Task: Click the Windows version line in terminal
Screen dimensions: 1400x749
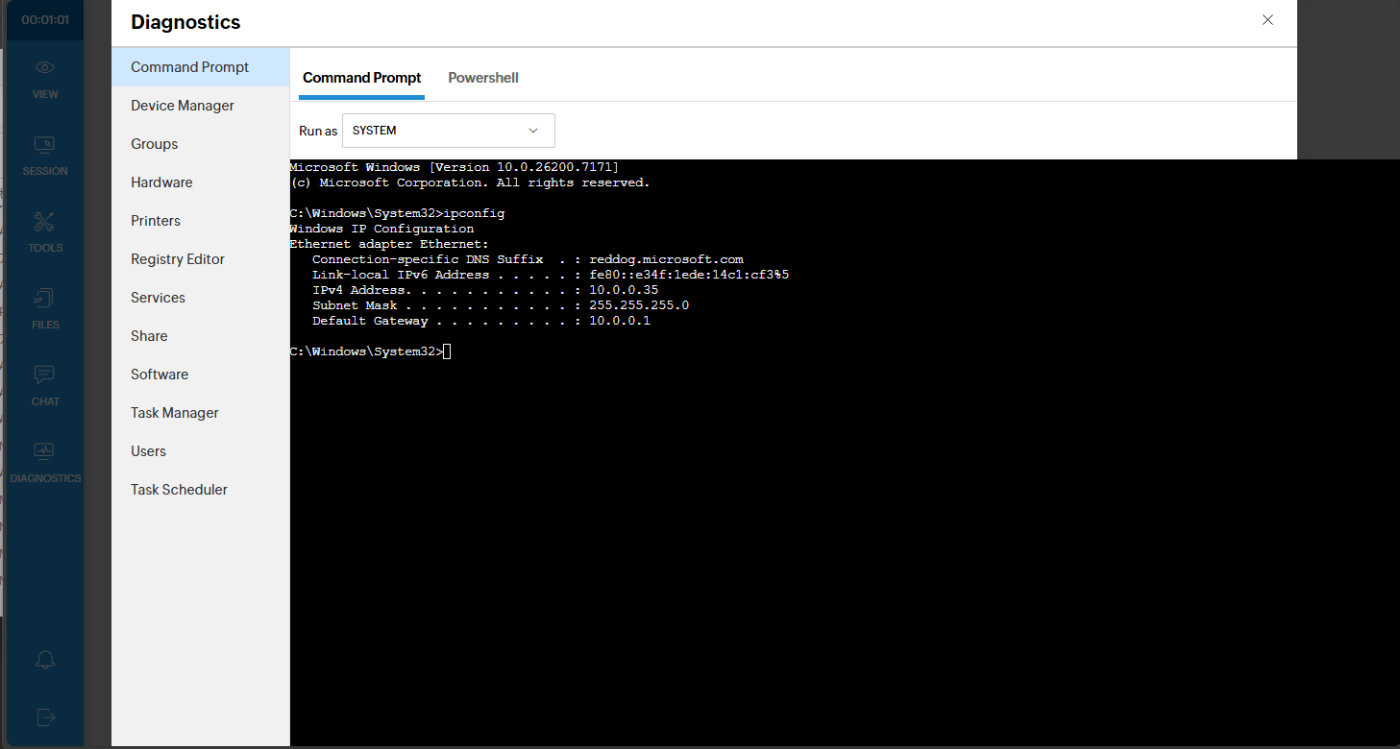Action: pyautogui.click(x=454, y=167)
